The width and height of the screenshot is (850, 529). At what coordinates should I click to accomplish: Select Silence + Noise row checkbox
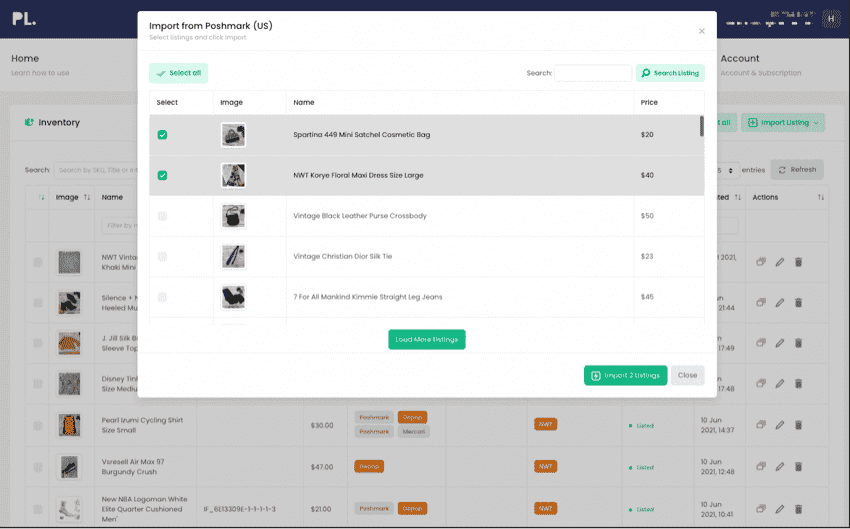click(38, 302)
